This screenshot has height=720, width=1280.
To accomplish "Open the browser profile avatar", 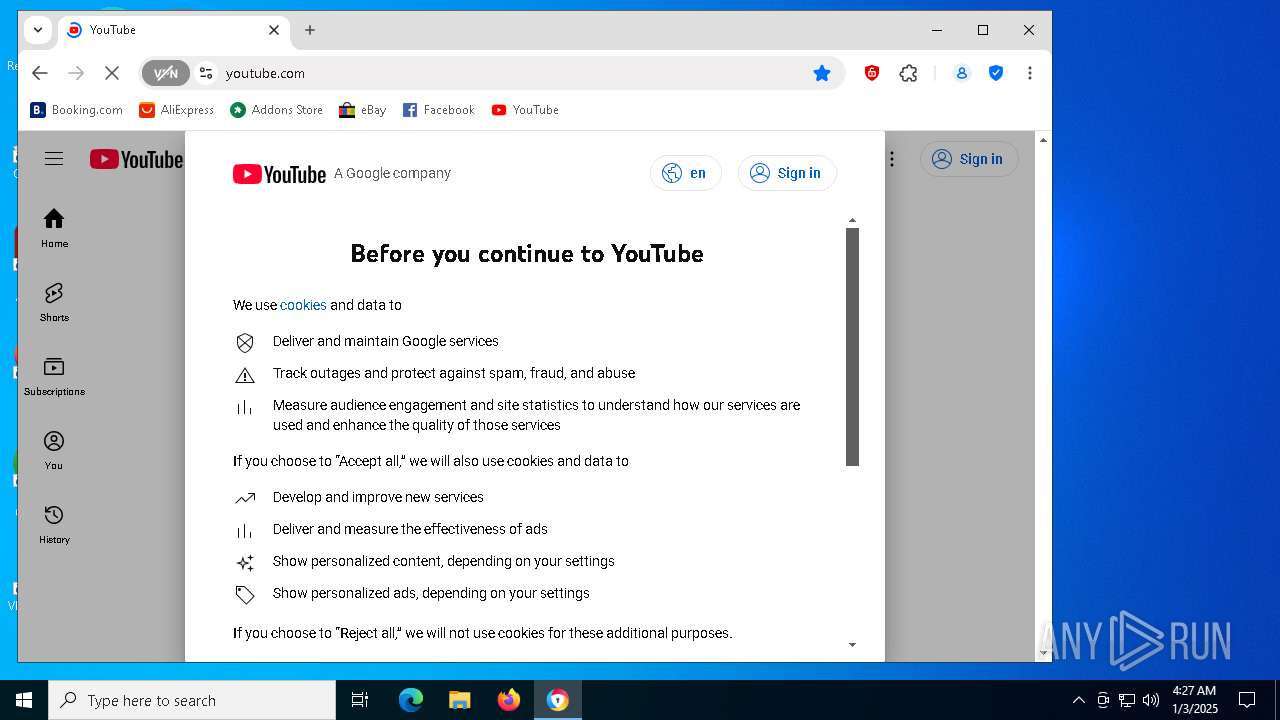I will tap(961, 73).
